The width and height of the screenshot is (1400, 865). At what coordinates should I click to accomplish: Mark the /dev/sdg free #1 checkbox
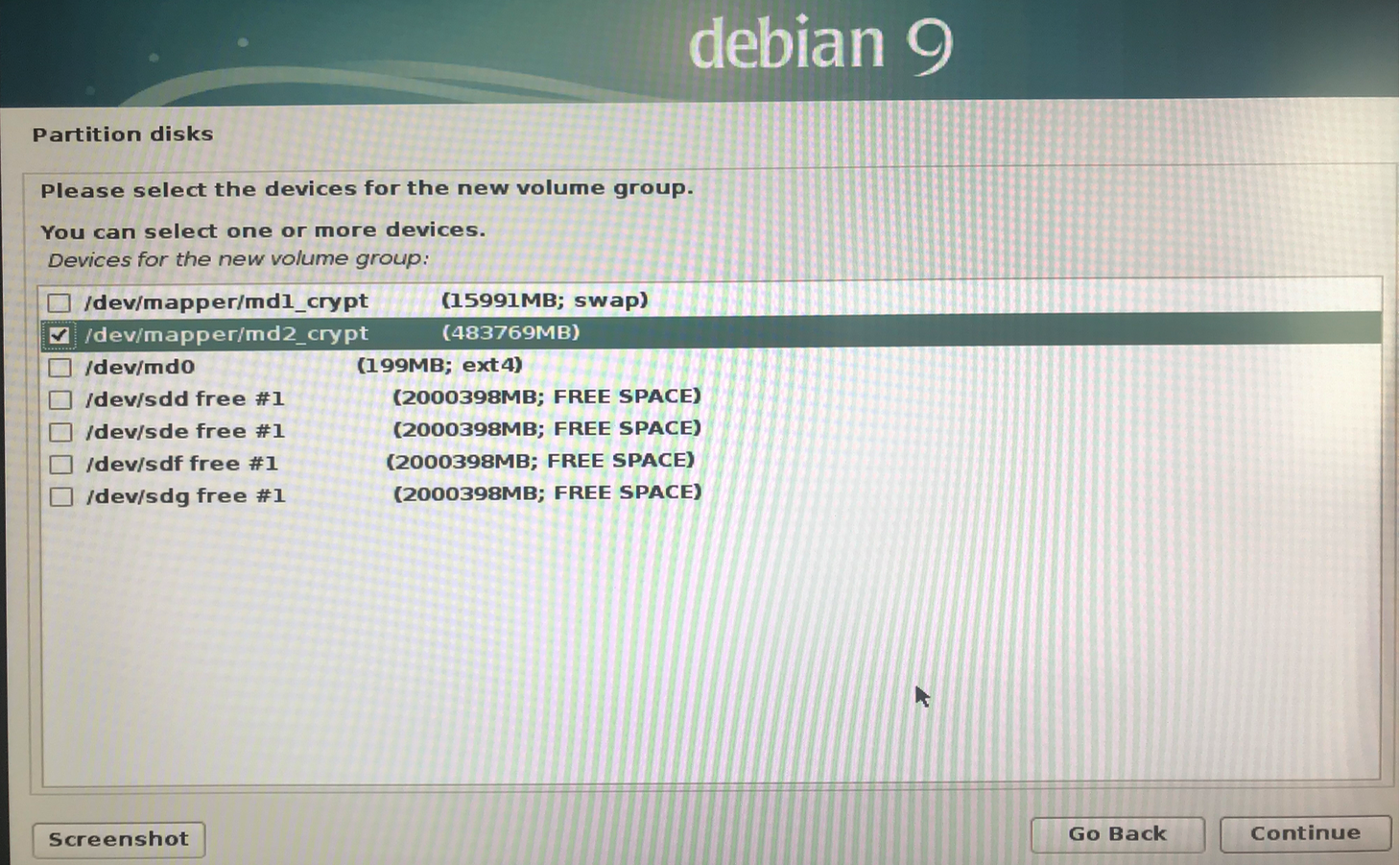(x=60, y=497)
